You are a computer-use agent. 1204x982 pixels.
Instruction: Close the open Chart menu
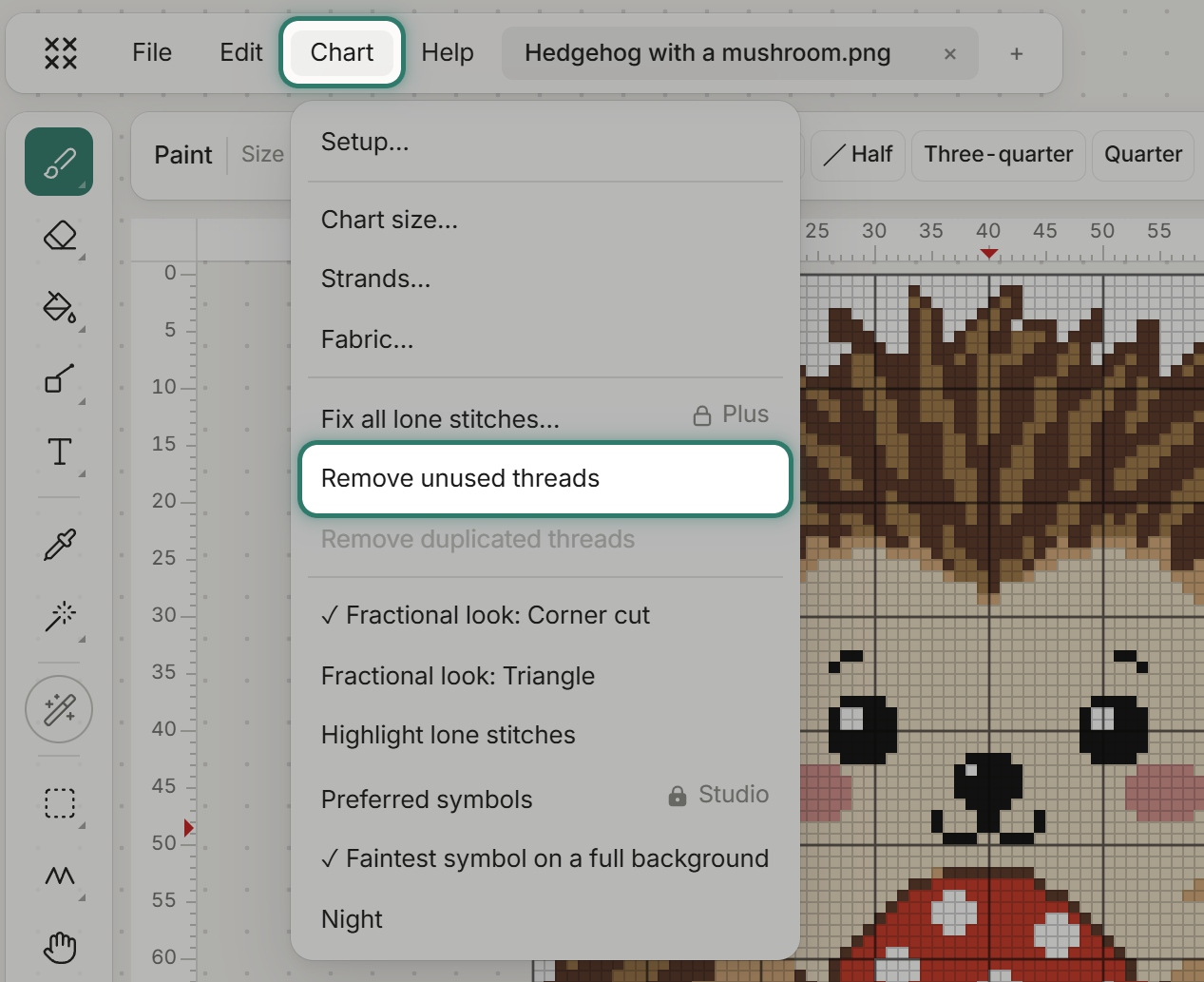click(x=342, y=52)
